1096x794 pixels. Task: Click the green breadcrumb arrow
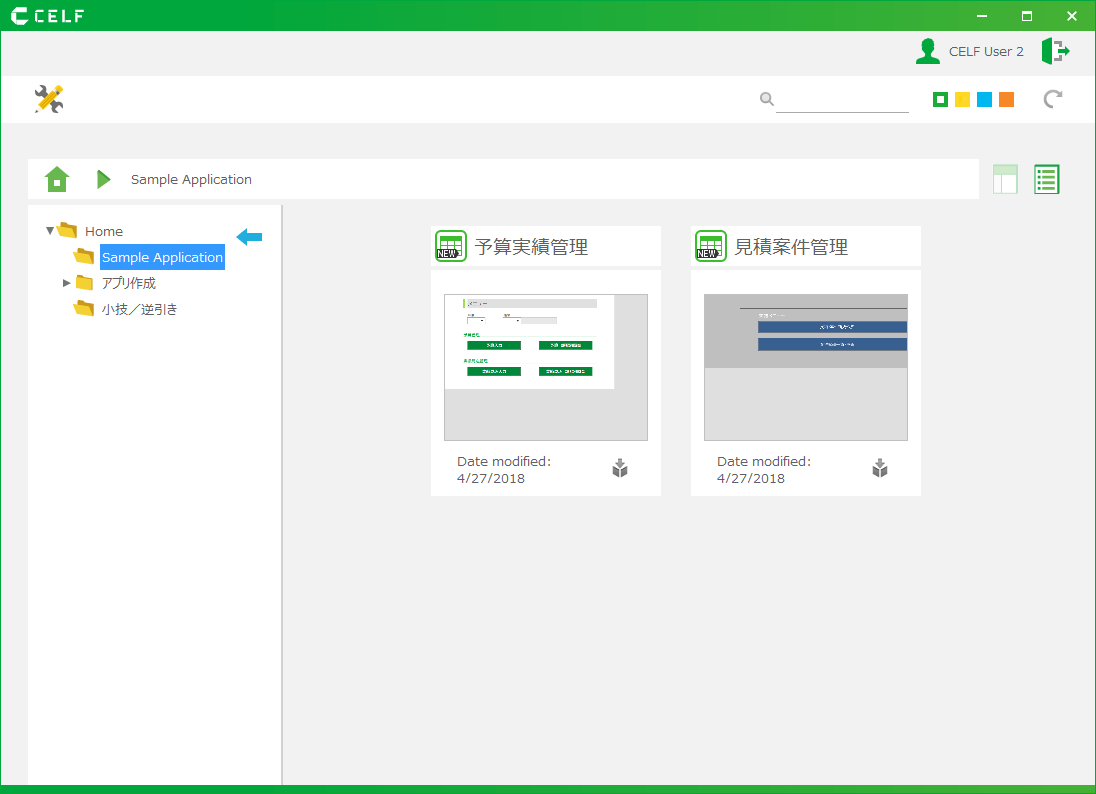tap(103, 179)
